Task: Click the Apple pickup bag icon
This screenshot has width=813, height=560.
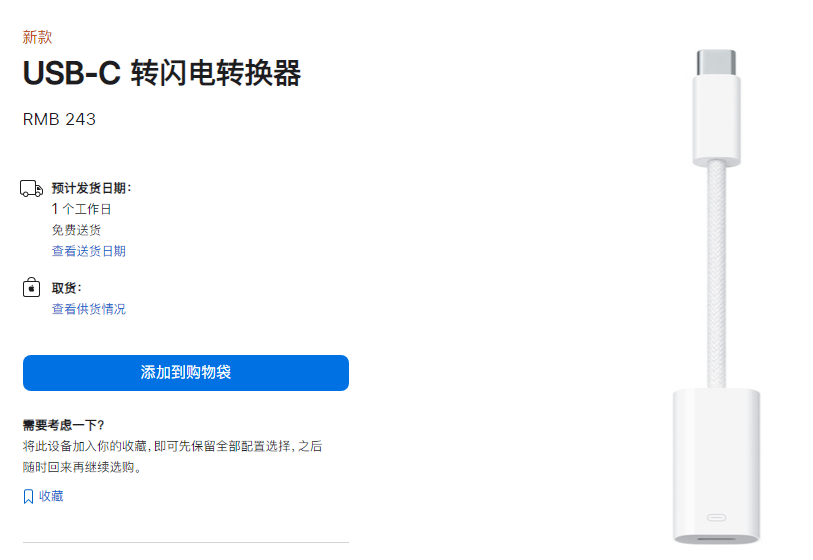Action: (x=31, y=288)
